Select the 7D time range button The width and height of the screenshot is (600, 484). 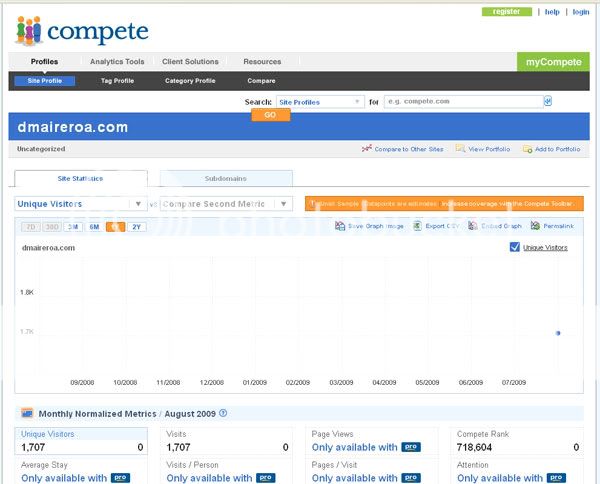[x=31, y=227]
